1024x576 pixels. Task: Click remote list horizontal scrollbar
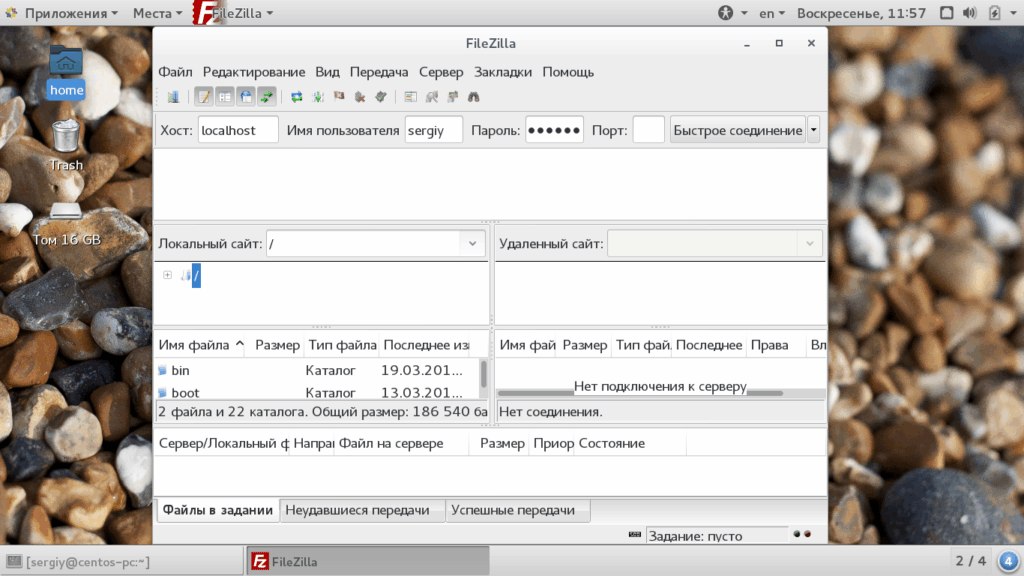[640, 393]
